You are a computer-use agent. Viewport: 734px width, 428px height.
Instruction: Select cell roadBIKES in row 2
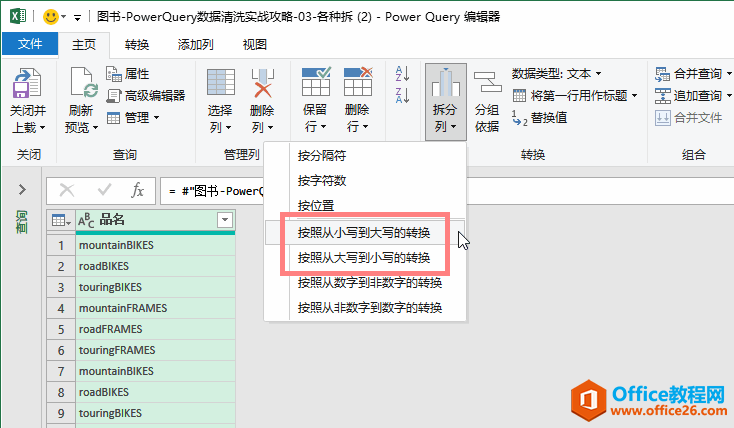[x=155, y=266]
